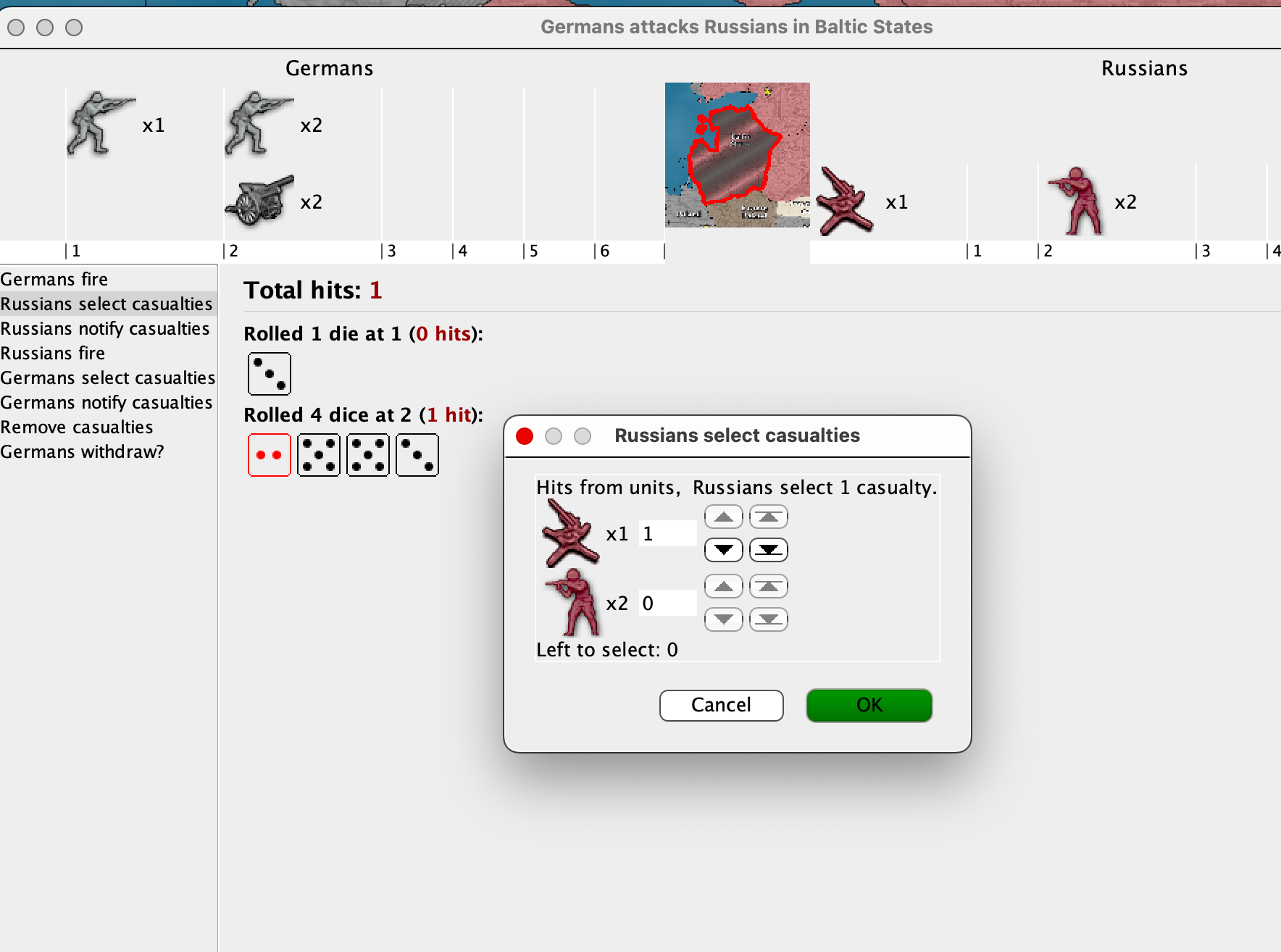Set infantry casualties to maximum

coord(768,587)
